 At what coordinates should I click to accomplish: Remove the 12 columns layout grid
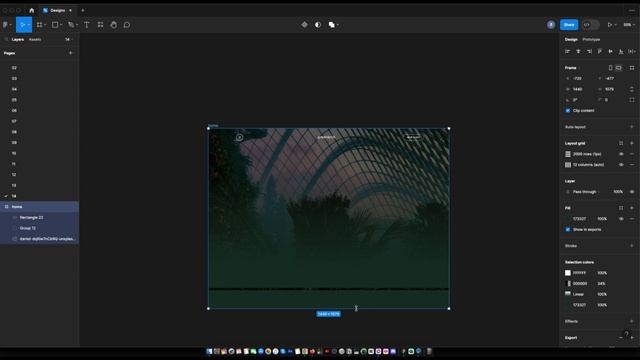(x=632, y=165)
